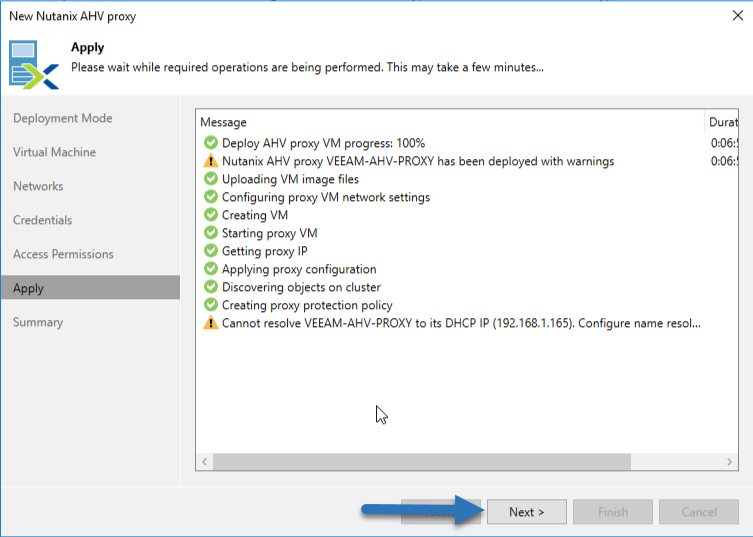753x537 pixels.
Task: Click the horizontal scrollbar thumb
Action: [x=422, y=462]
